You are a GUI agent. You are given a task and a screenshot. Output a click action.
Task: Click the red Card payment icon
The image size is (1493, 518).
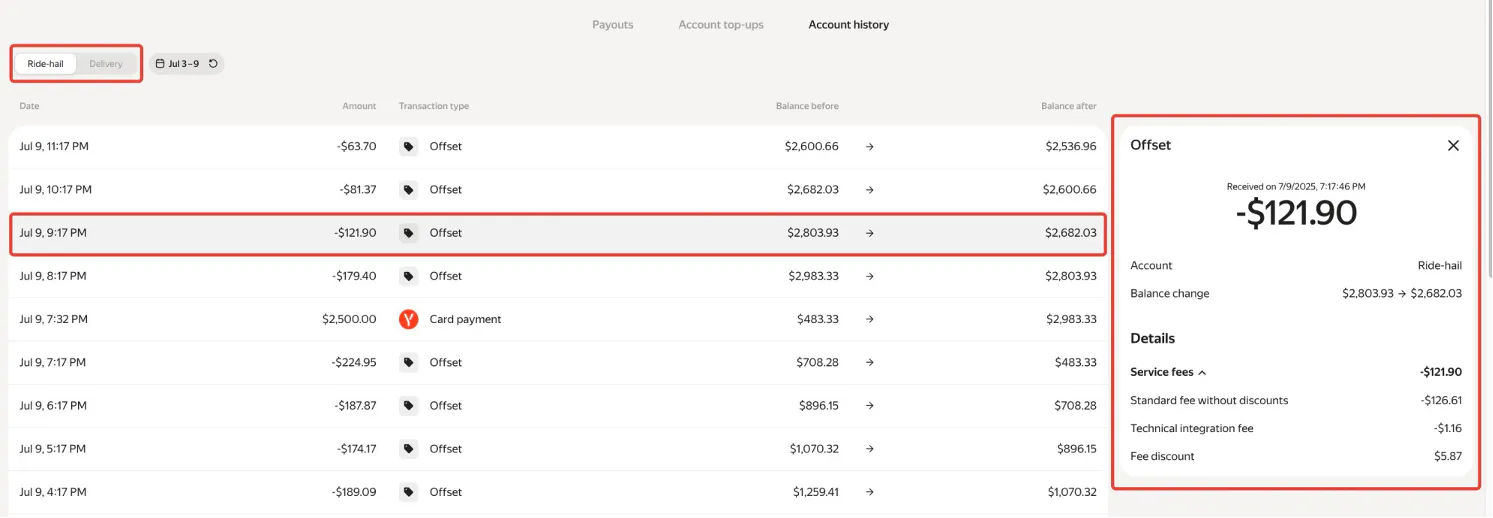coord(408,319)
